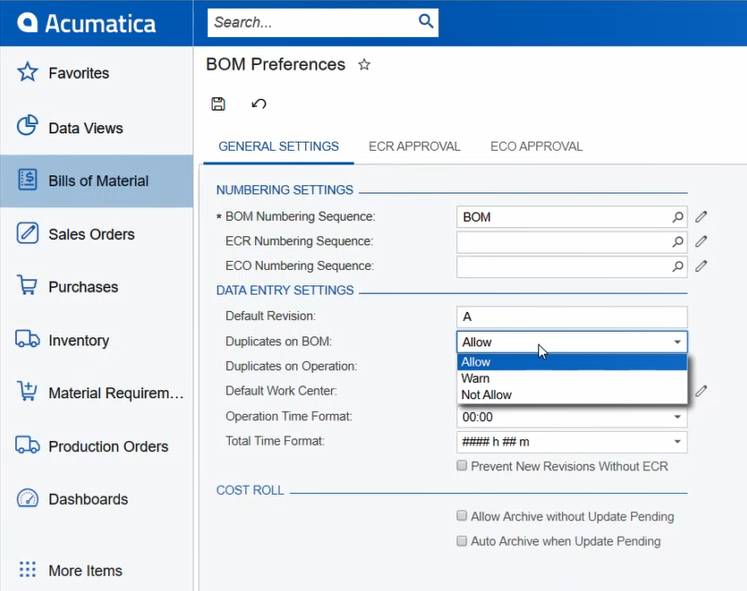The image size is (747, 591).
Task: Edit Default Work Center pencil icon
Action: coord(701,391)
